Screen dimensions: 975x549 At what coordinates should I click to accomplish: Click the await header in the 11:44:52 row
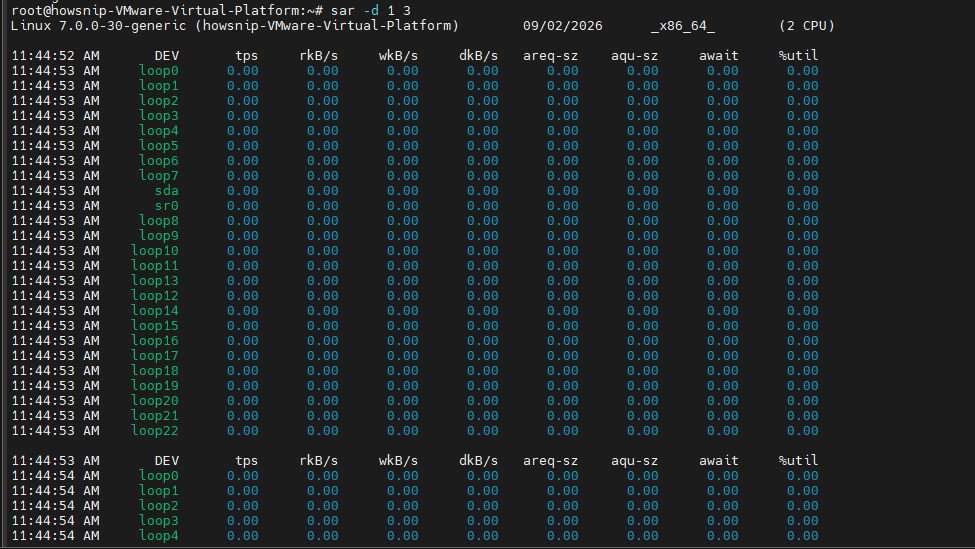pyautogui.click(x=719, y=55)
